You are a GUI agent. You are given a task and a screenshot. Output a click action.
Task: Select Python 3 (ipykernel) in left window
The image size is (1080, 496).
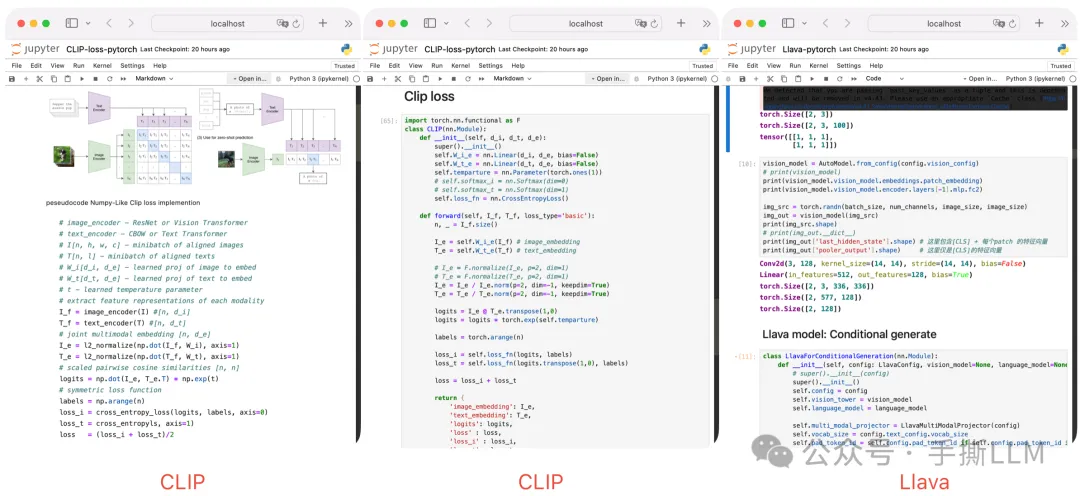point(320,79)
